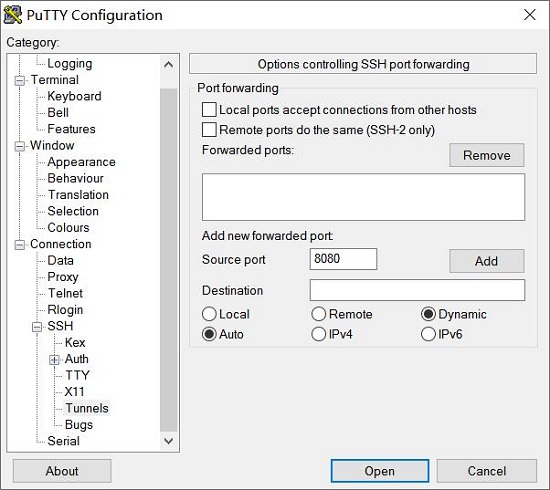Open the Proxy category

[x=63, y=277]
